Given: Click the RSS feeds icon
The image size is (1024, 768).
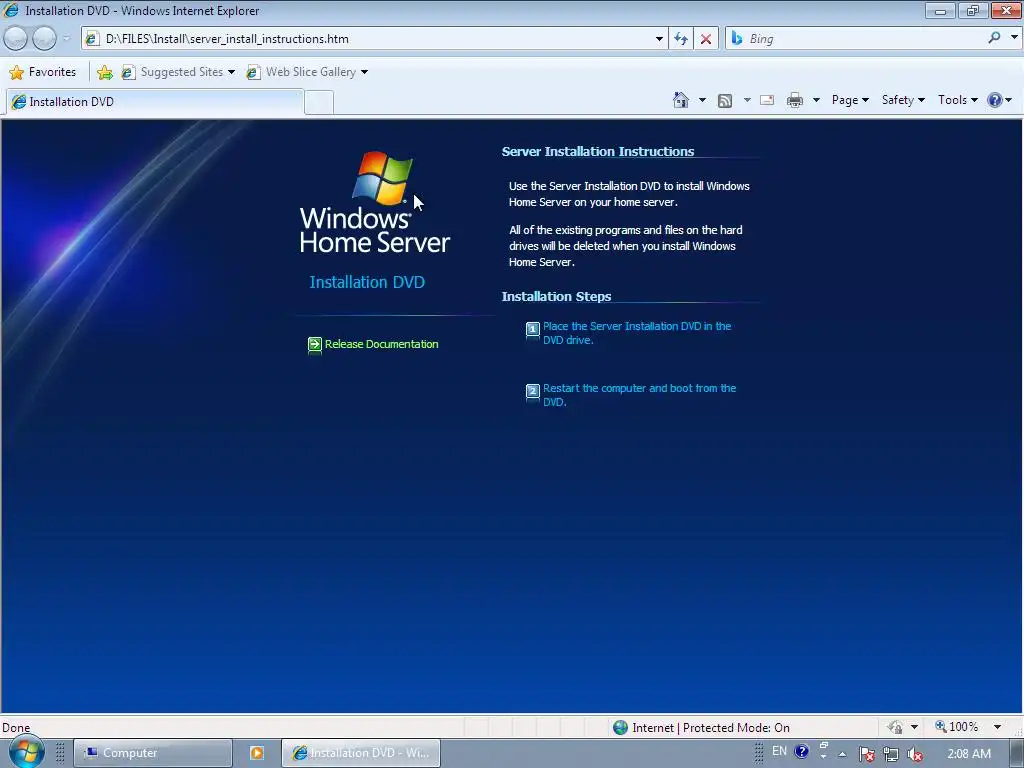Looking at the screenshot, I should 725,101.
